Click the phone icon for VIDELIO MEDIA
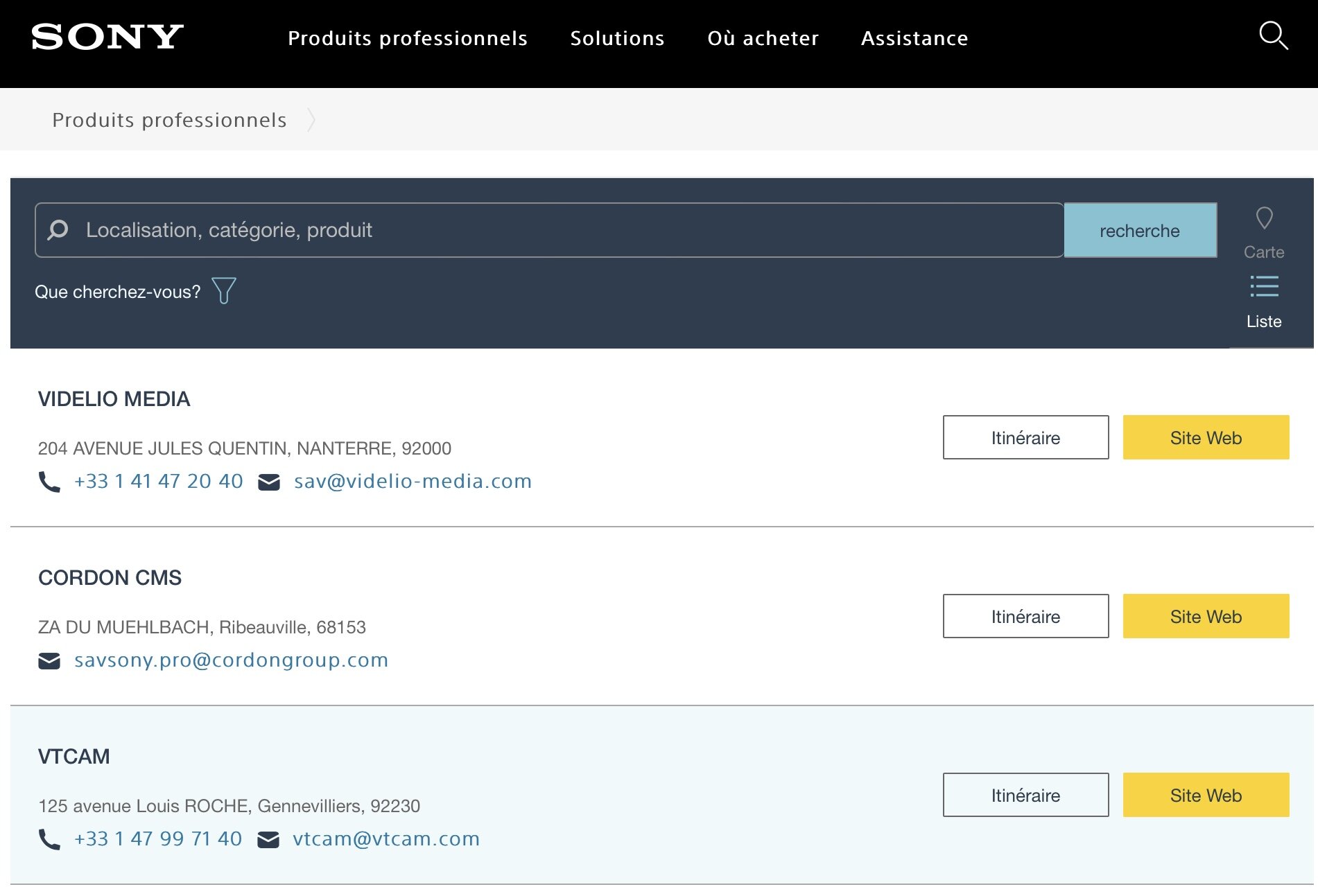Image resolution: width=1318 pixels, height=896 pixels. coord(49,482)
